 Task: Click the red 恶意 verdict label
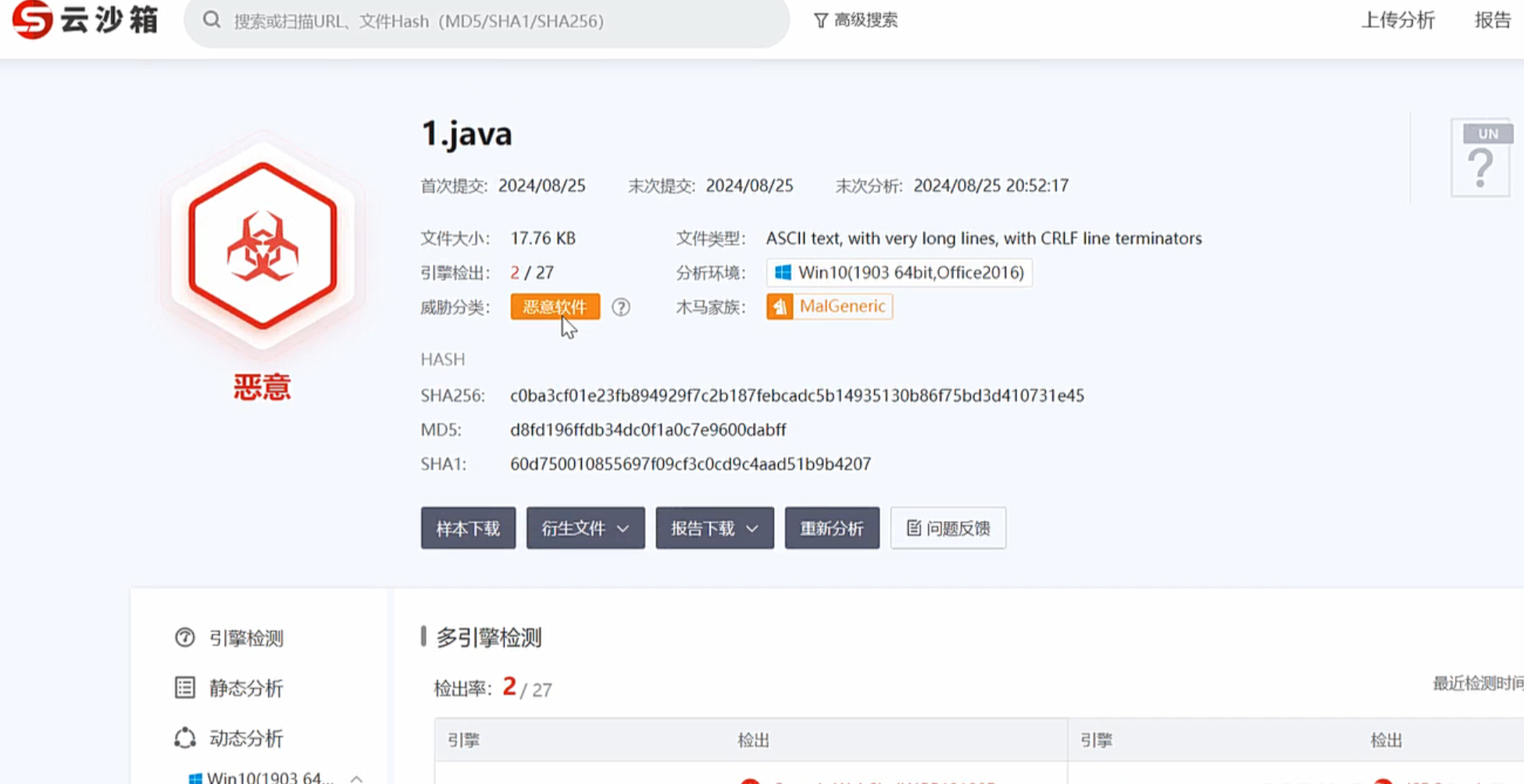click(262, 387)
